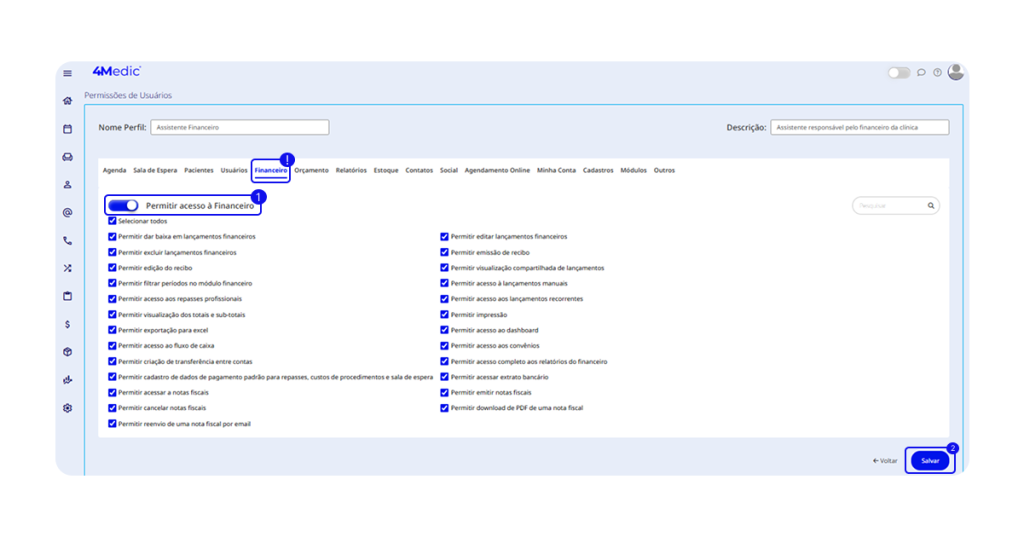
Task: Open the chat bubble icon at top
Action: pyautogui.click(x=921, y=73)
